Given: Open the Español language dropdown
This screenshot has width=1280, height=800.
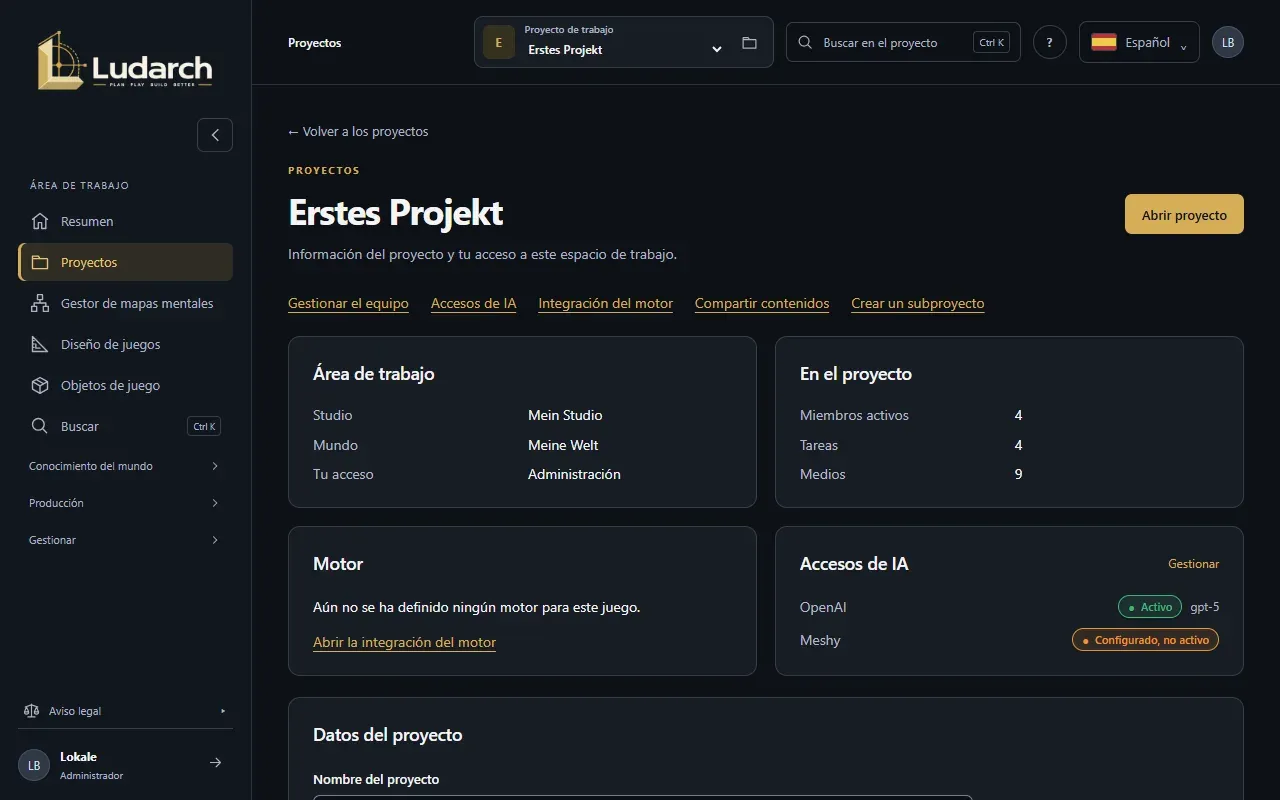Looking at the screenshot, I should 1139,42.
